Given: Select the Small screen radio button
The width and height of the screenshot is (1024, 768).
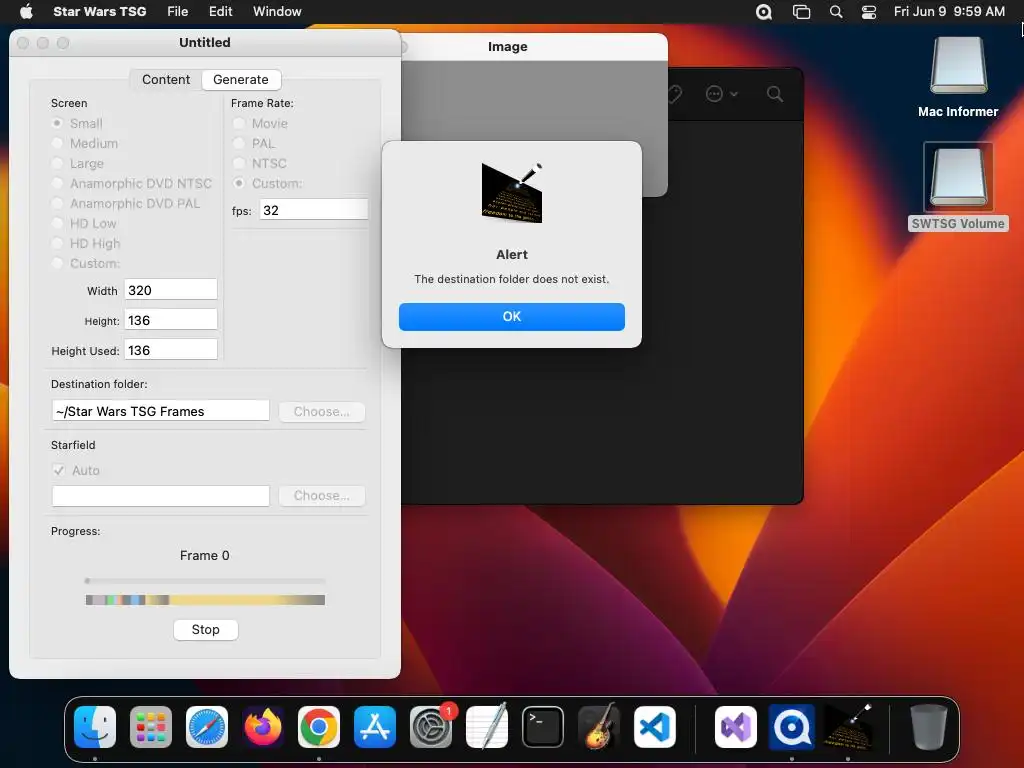Looking at the screenshot, I should pyautogui.click(x=57, y=123).
